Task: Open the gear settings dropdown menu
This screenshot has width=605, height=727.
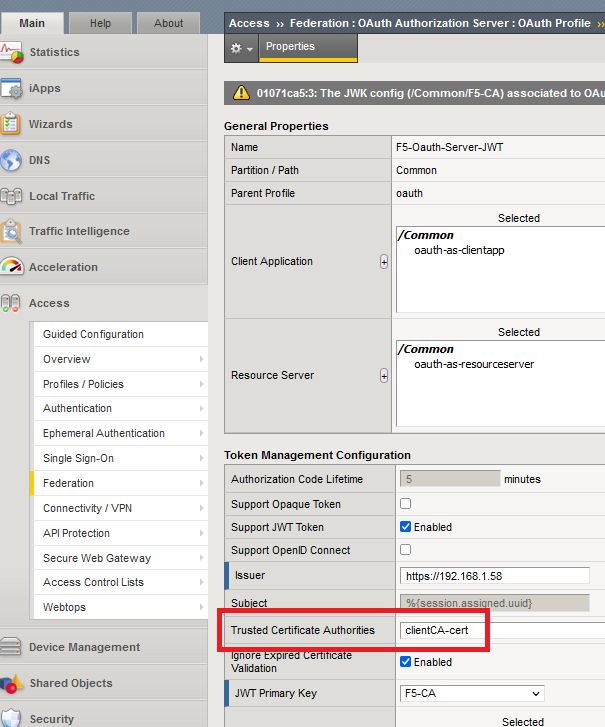Action: pos(241,48)
